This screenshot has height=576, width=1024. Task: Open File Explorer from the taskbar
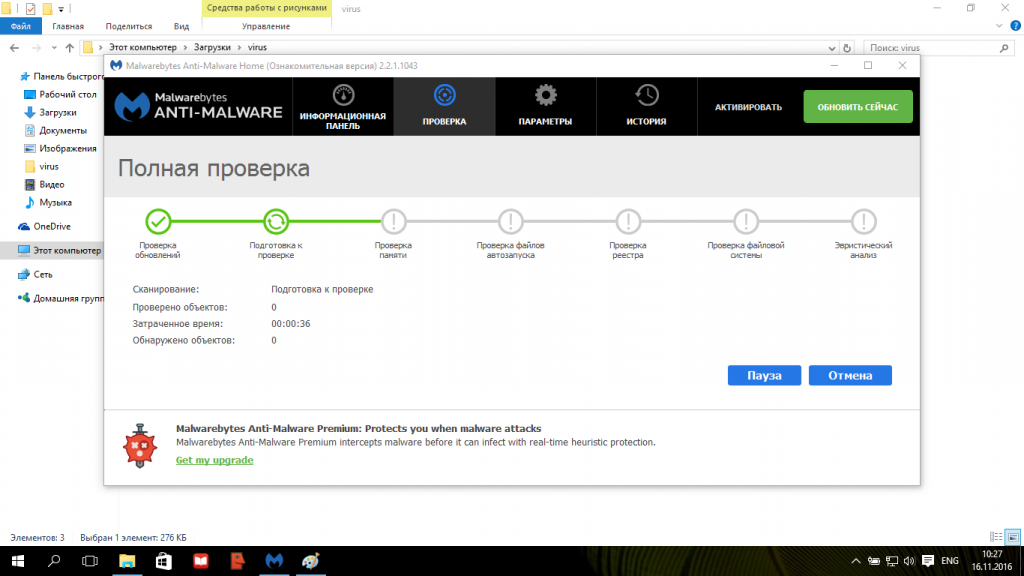(127, 561)
